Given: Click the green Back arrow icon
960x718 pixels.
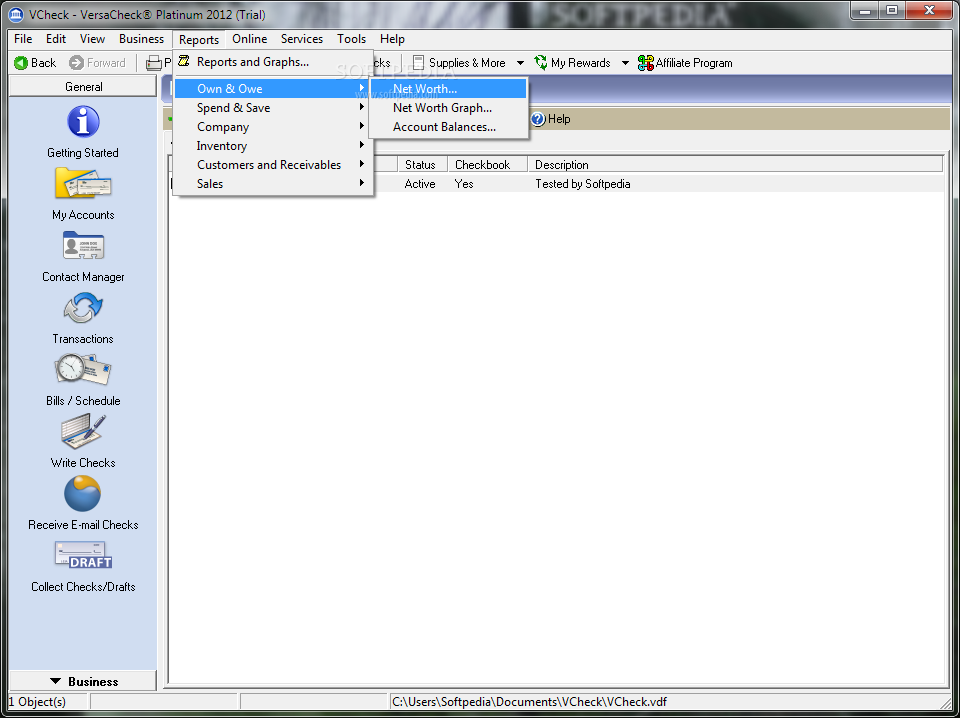Looking at the screenshot, I should pos(21,62).
